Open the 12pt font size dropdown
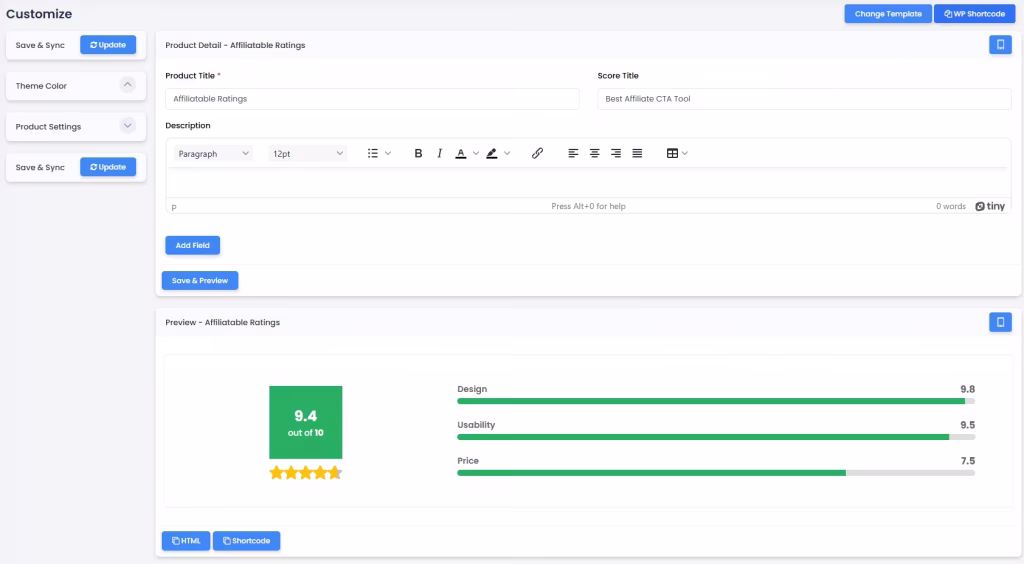1024x564 pixels. [307, 153]
